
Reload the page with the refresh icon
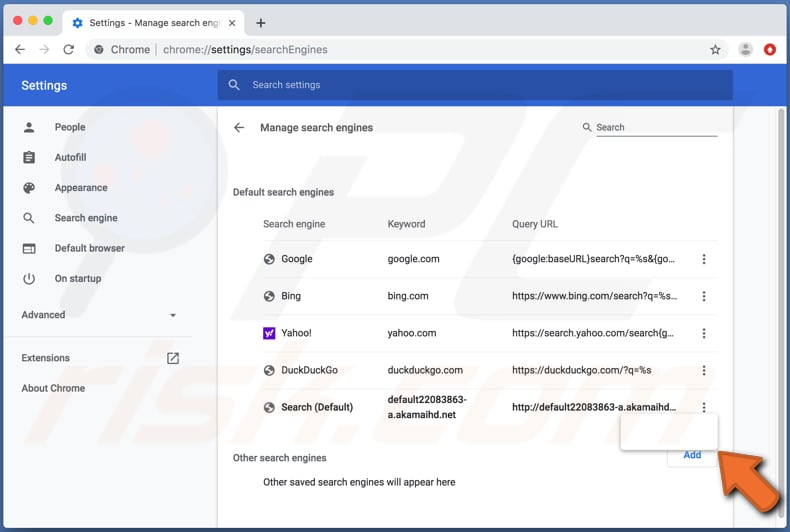click(x=69, y=49)
